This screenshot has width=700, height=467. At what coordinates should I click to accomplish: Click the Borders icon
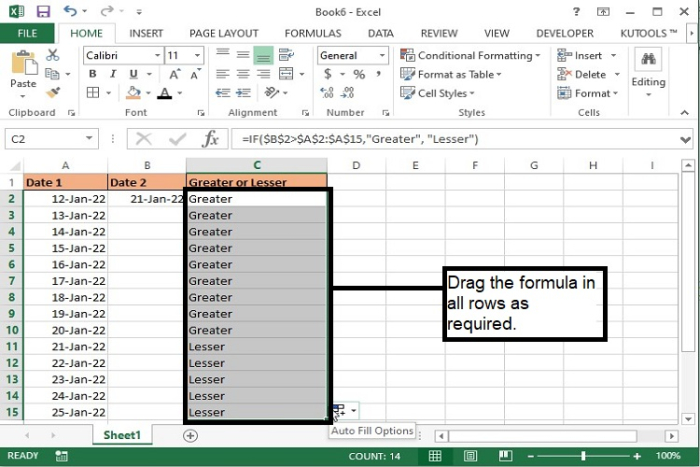93,92
